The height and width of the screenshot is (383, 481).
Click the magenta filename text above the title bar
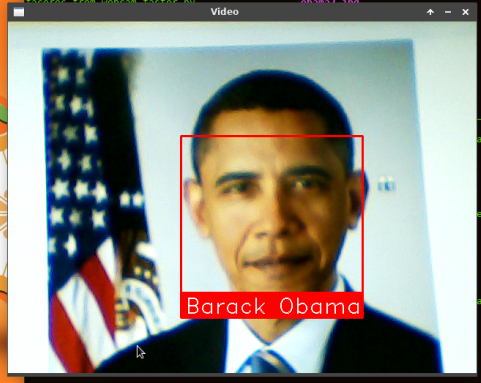pyautogui.click(x=330, y=2)
